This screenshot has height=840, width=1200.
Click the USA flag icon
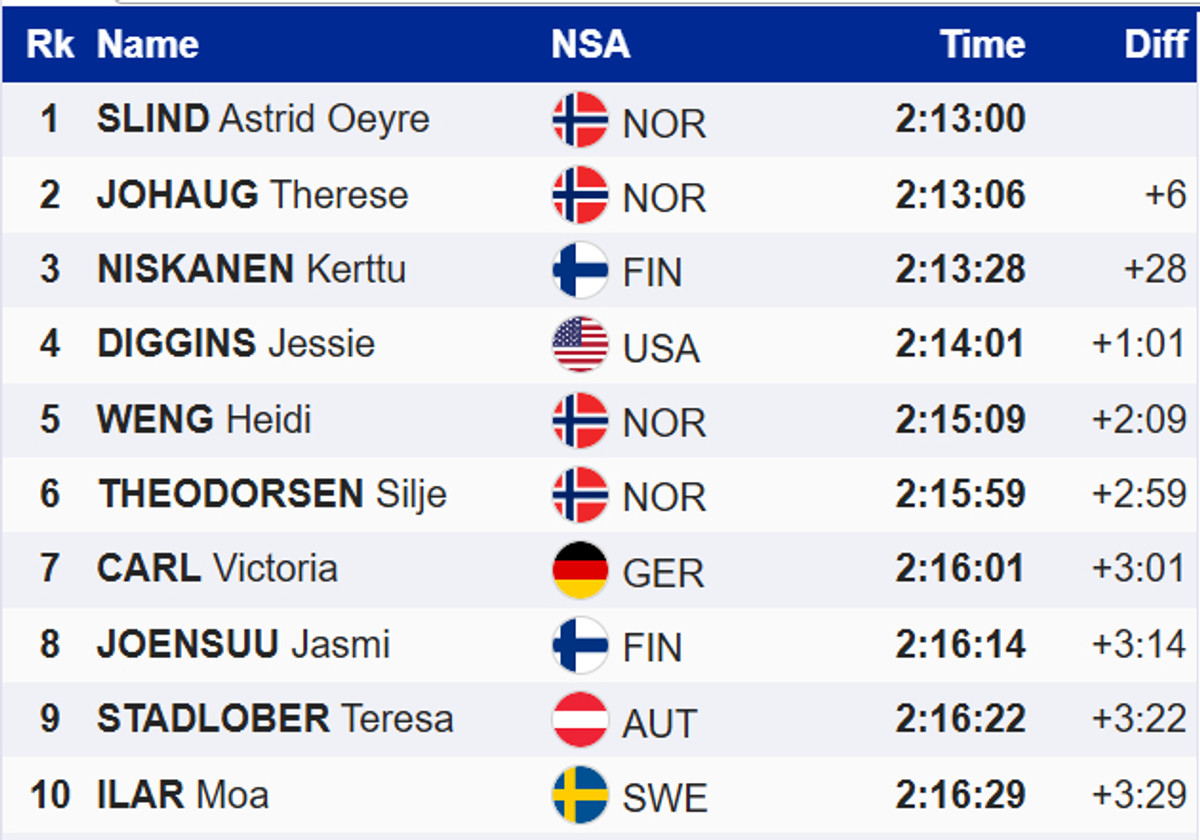click(x=580, y=345)
